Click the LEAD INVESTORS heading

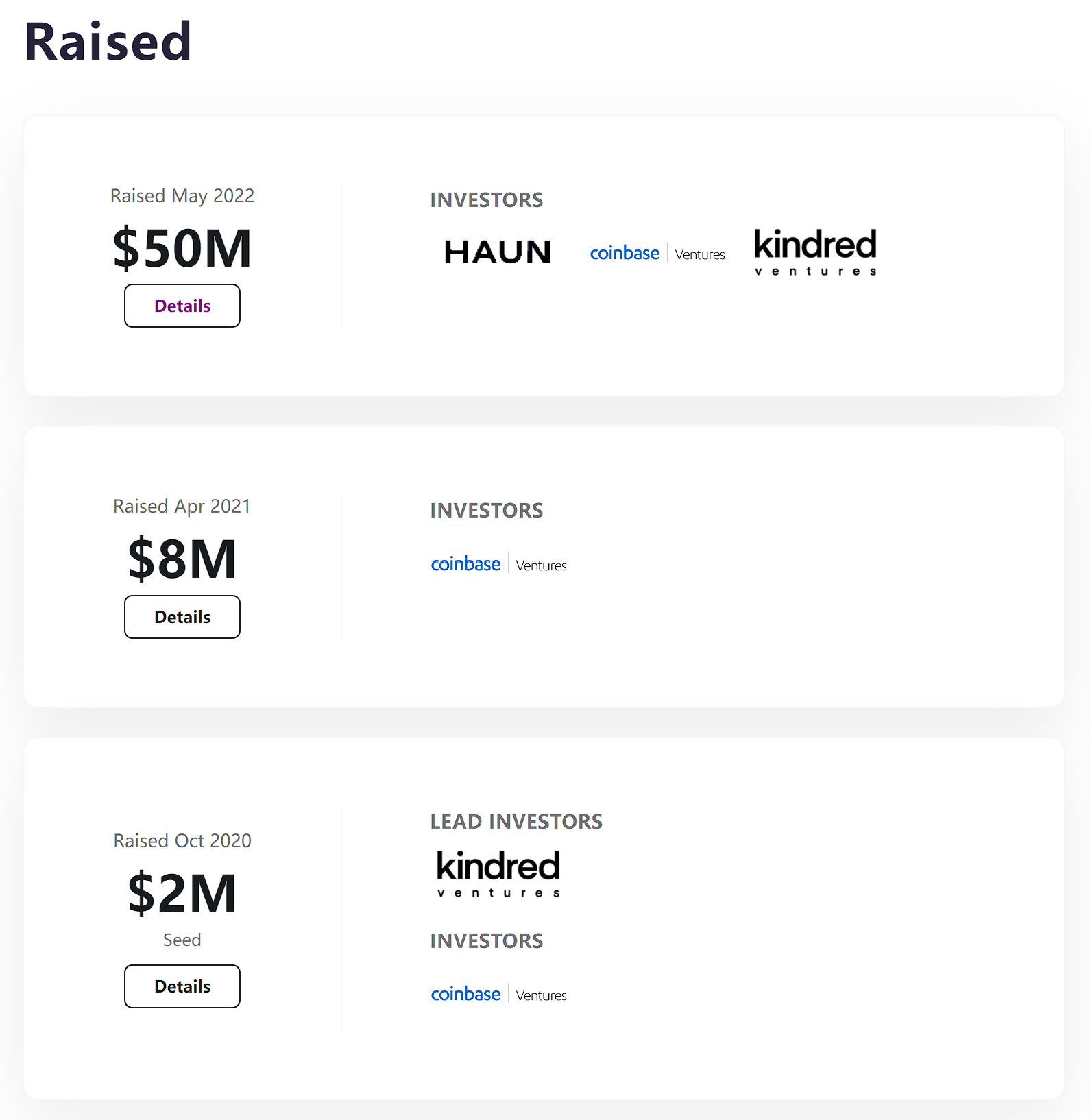[x=516, y=822]
